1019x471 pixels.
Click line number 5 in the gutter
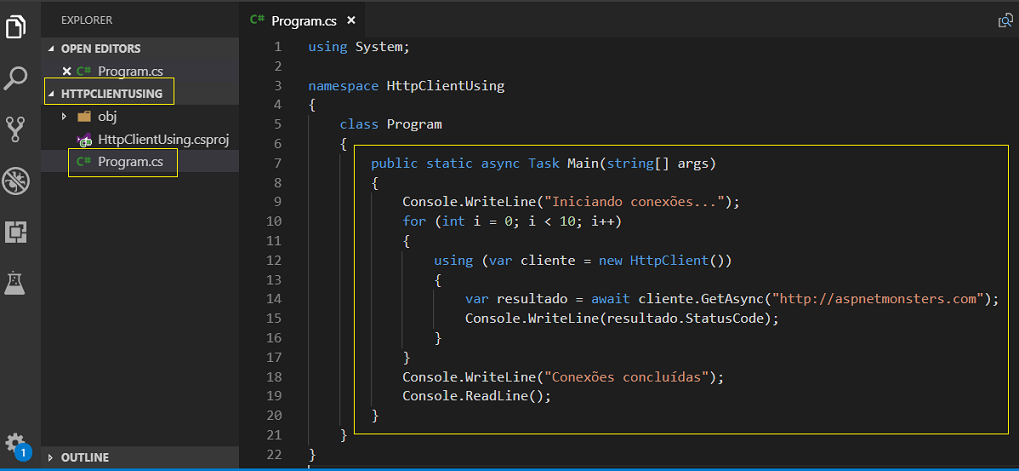277,124
